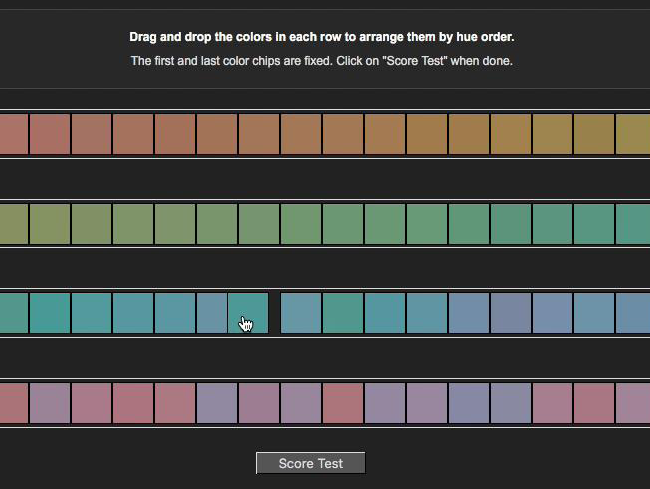
Task: Select the green chip sitting among blue chips right of the gap
Action: click(343, 313)
